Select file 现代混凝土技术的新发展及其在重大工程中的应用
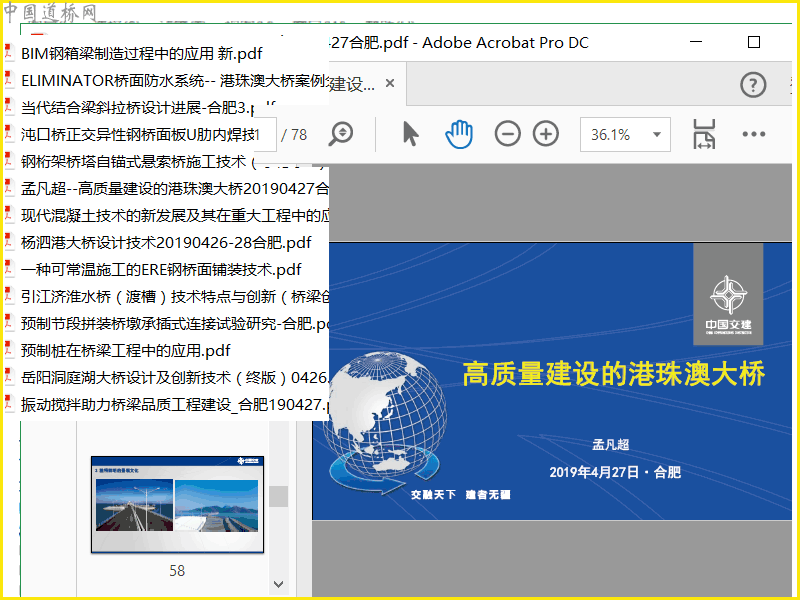Screen dimensions: 800x600 175,215
